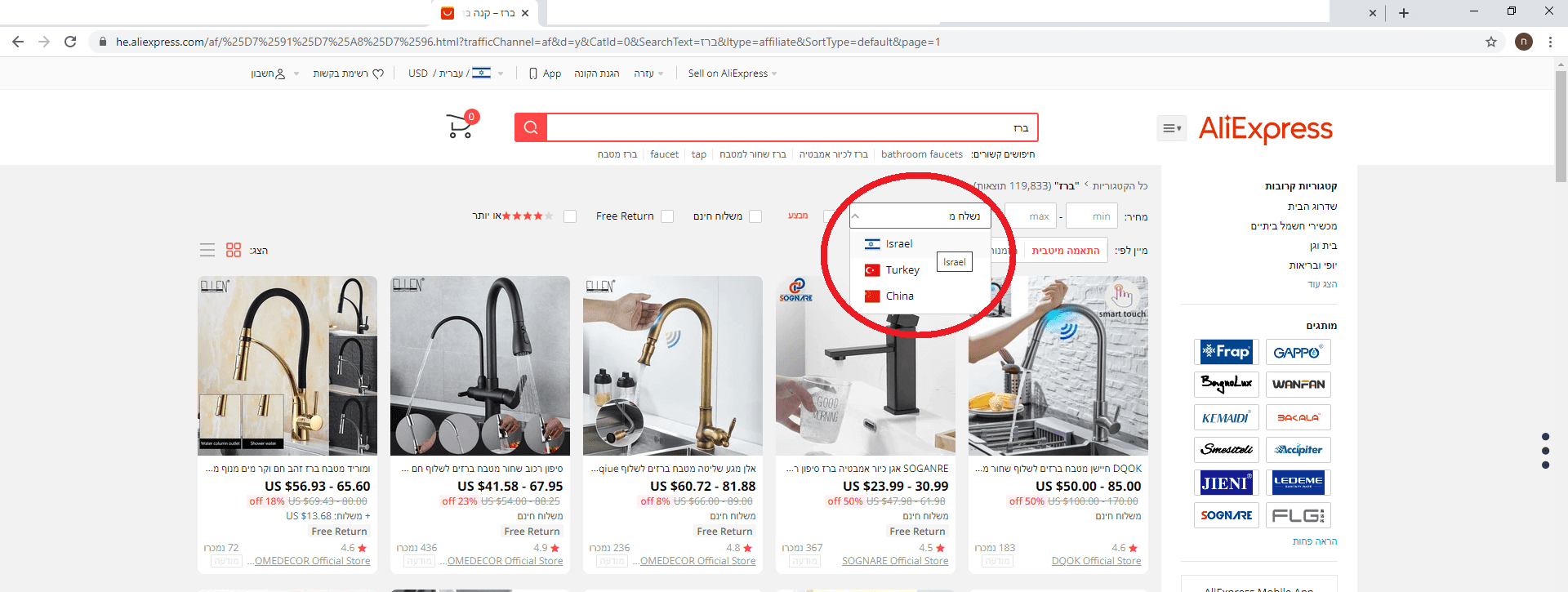Choose Israel in ships-from list
1568x592 pixels.
920,243
